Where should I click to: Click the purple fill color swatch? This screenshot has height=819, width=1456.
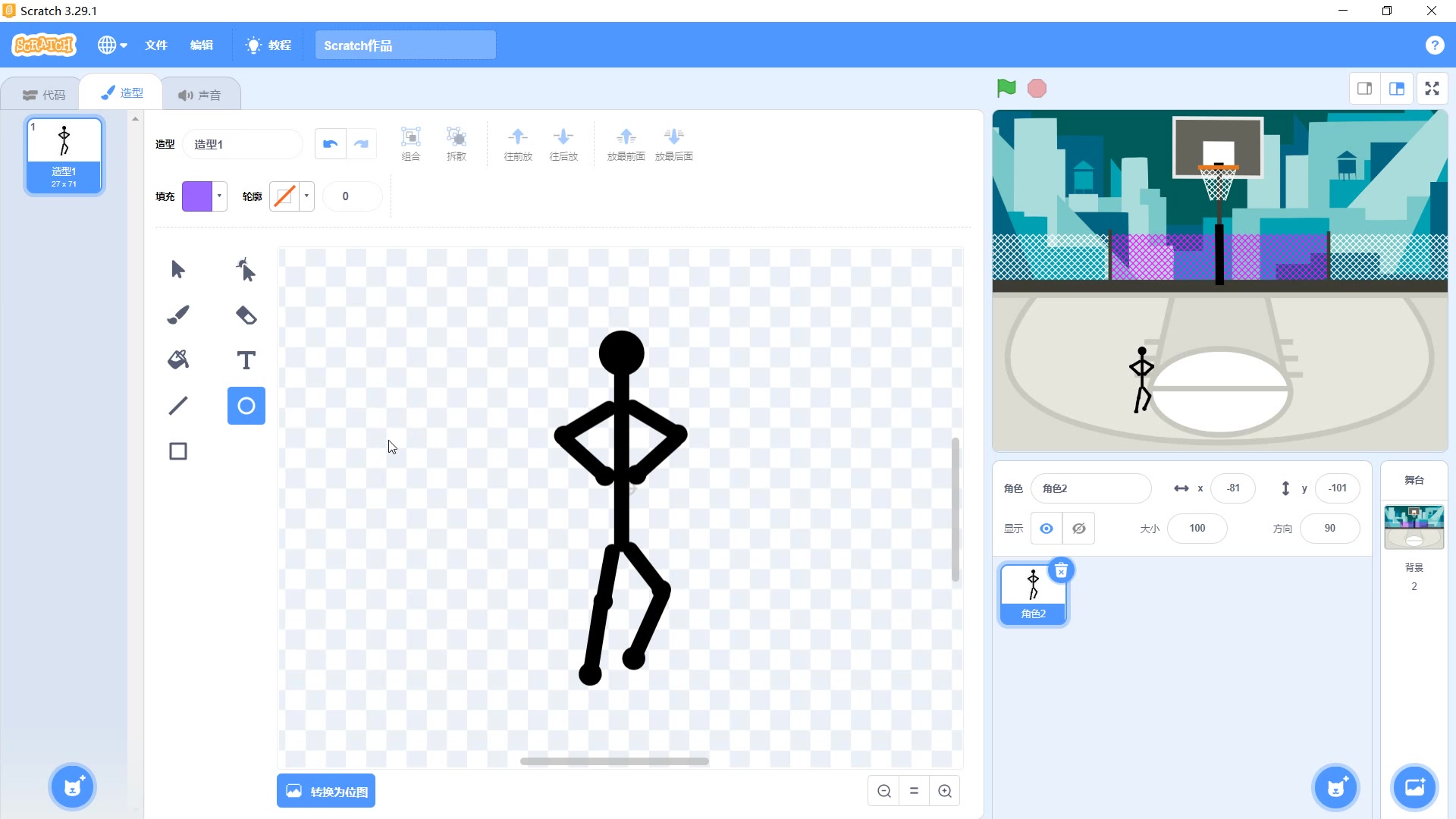click(x=197, y=196)
